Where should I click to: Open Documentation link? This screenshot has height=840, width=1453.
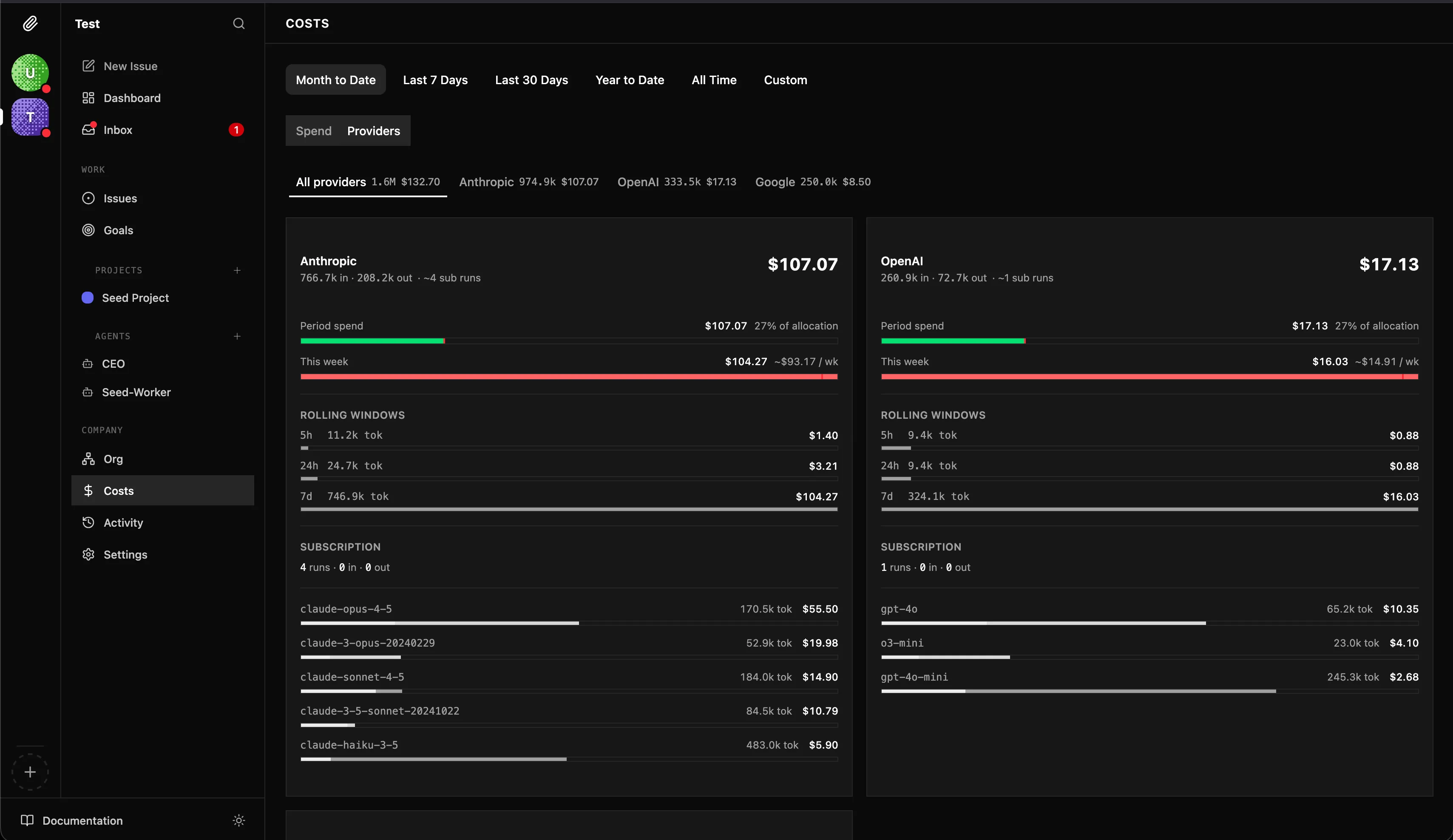point(72,820)
